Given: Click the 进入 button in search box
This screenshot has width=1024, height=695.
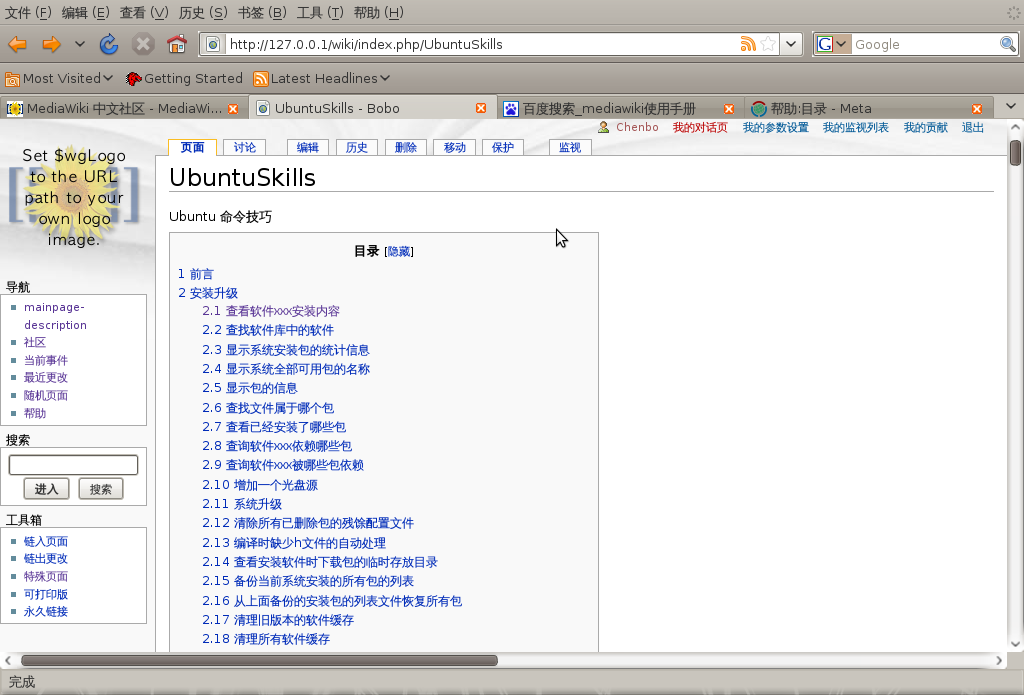Looking at the screenshot, I should click(46, 489).
